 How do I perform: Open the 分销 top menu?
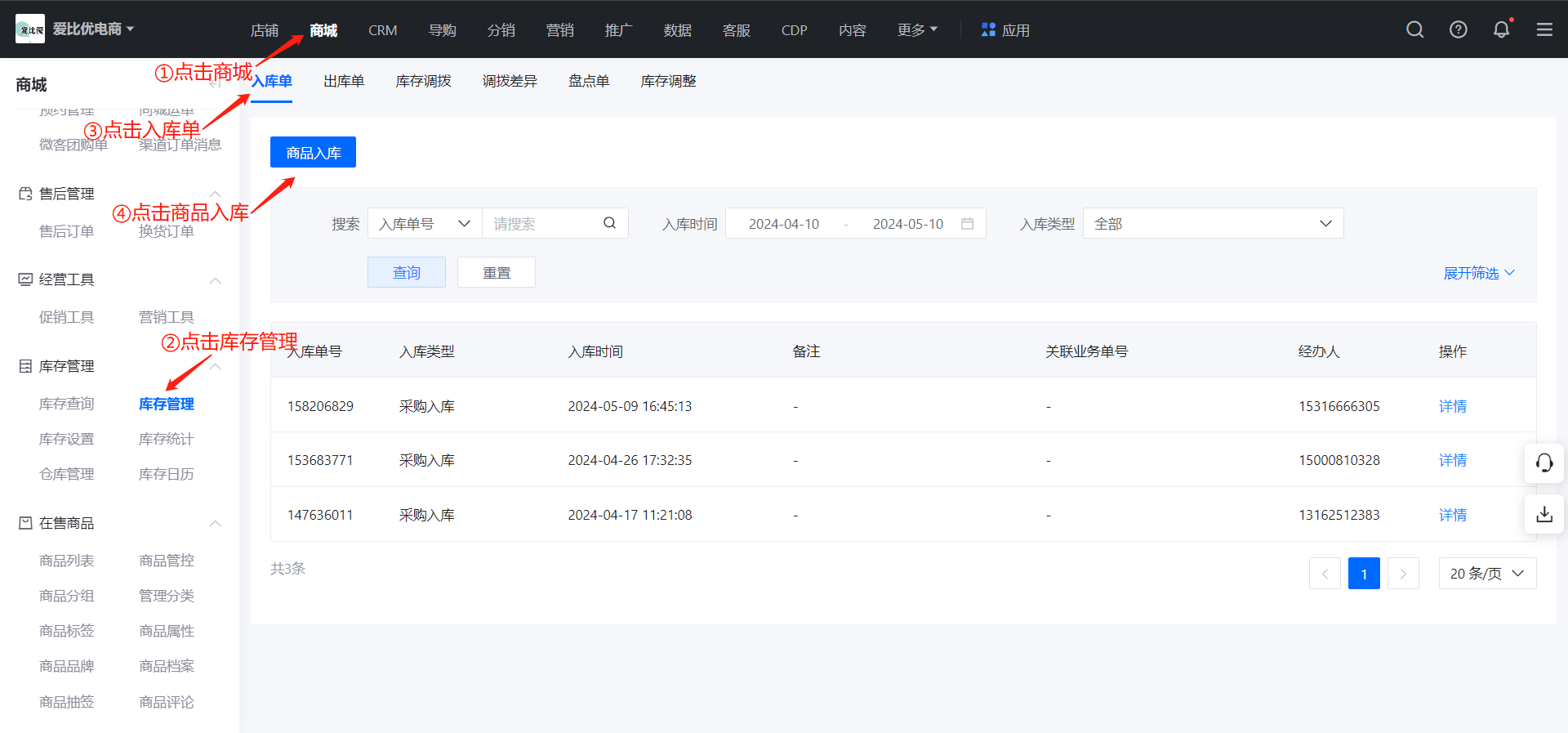tap(501, 30)
